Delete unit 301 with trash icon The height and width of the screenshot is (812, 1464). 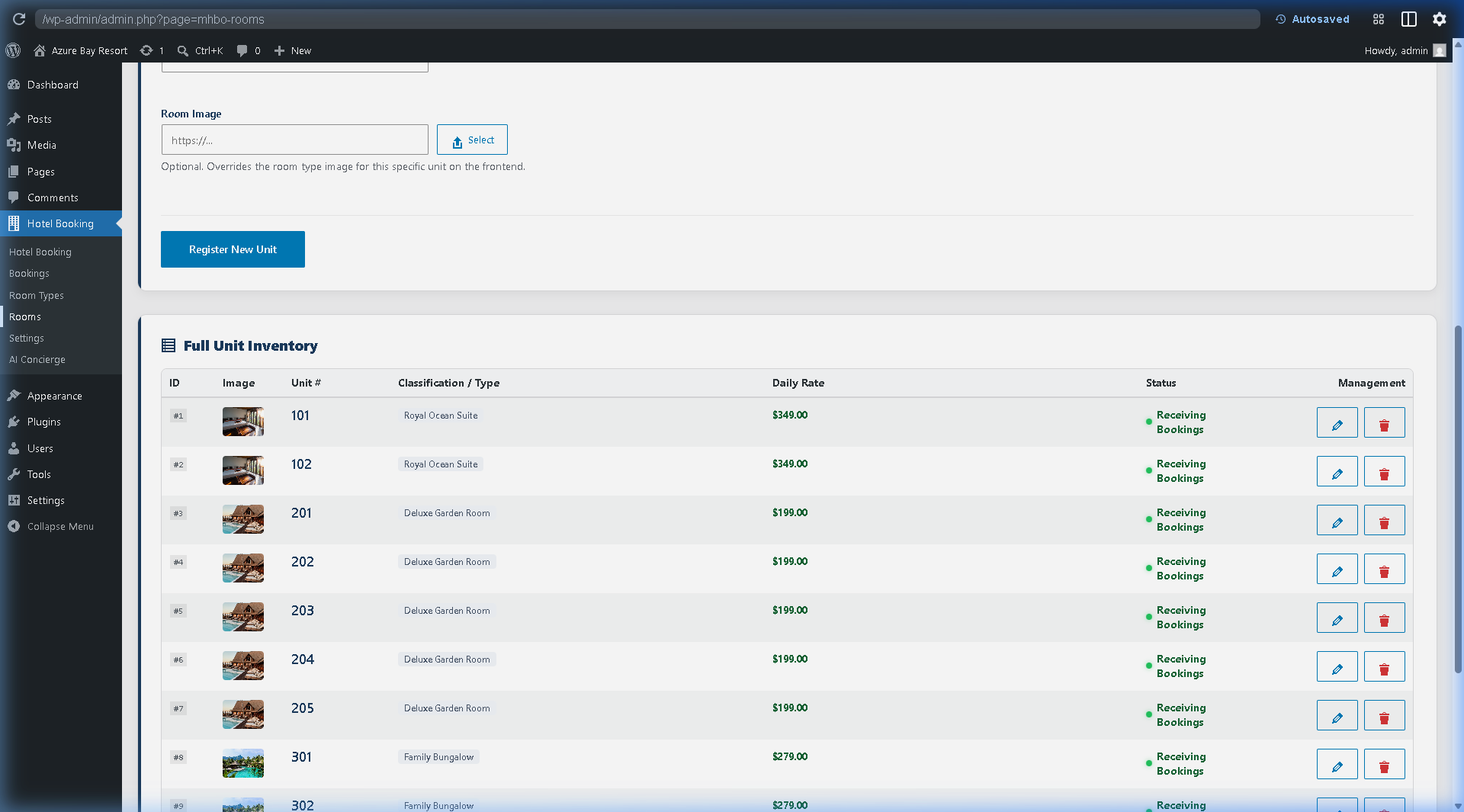point(1384,764)
